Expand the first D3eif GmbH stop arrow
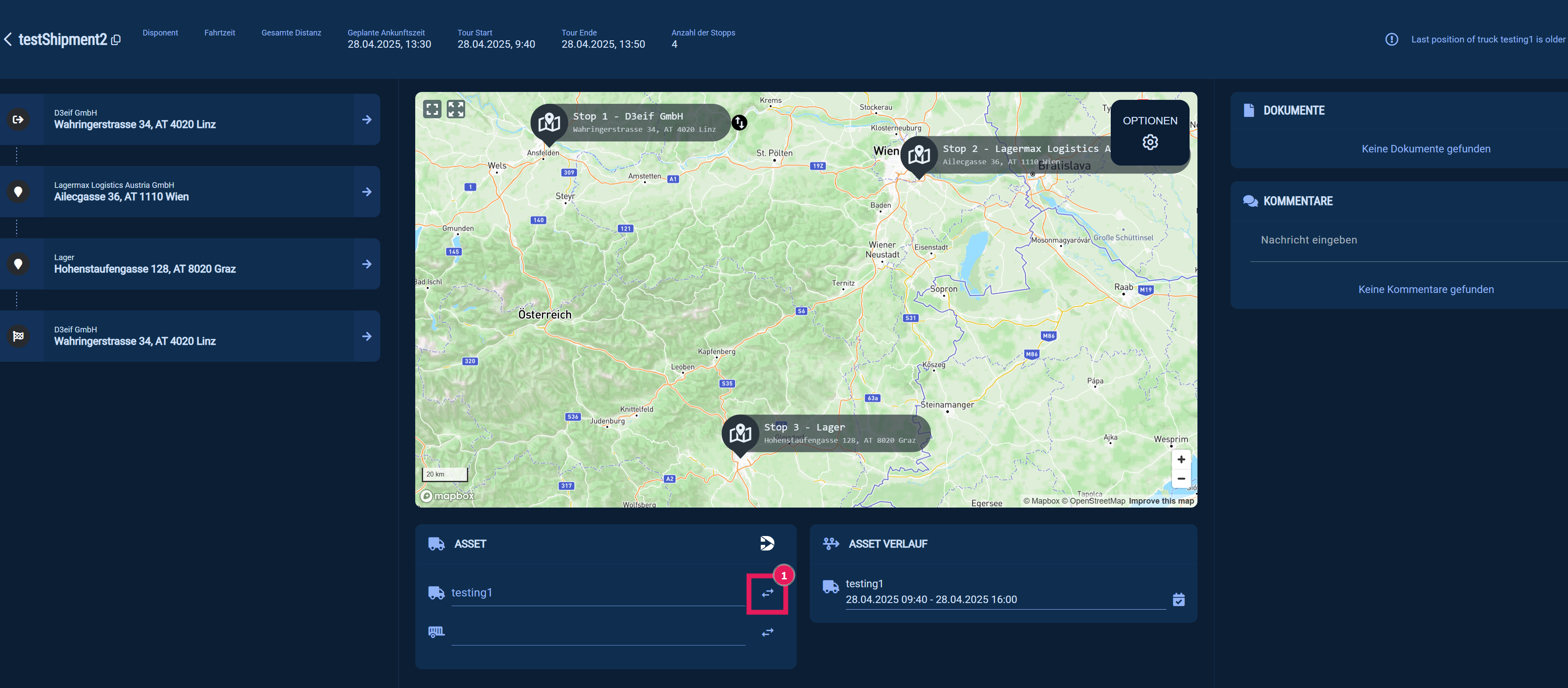Image resolution: width=1568 pixels, height=688 pixels. click(367, 120)
